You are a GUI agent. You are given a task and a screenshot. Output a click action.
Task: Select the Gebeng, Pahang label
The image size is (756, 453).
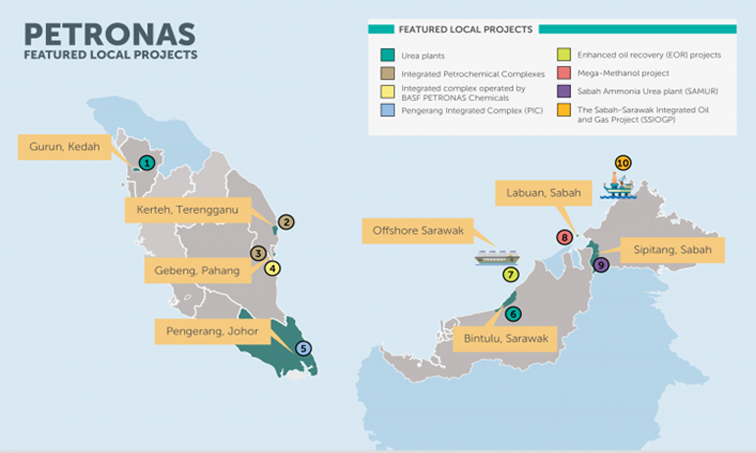197,270
